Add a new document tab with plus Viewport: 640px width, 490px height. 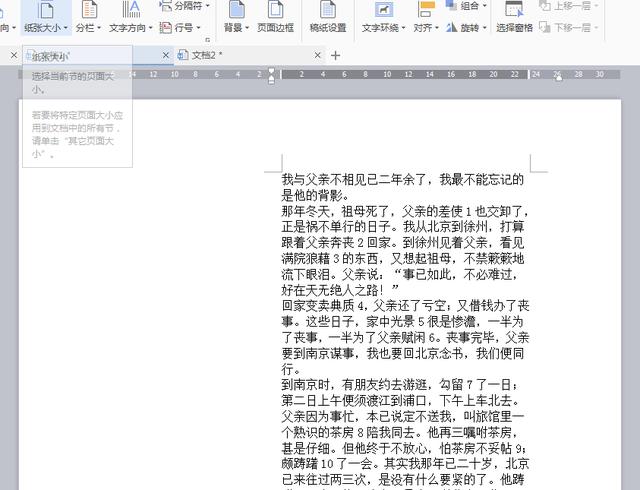coord(335,56)
